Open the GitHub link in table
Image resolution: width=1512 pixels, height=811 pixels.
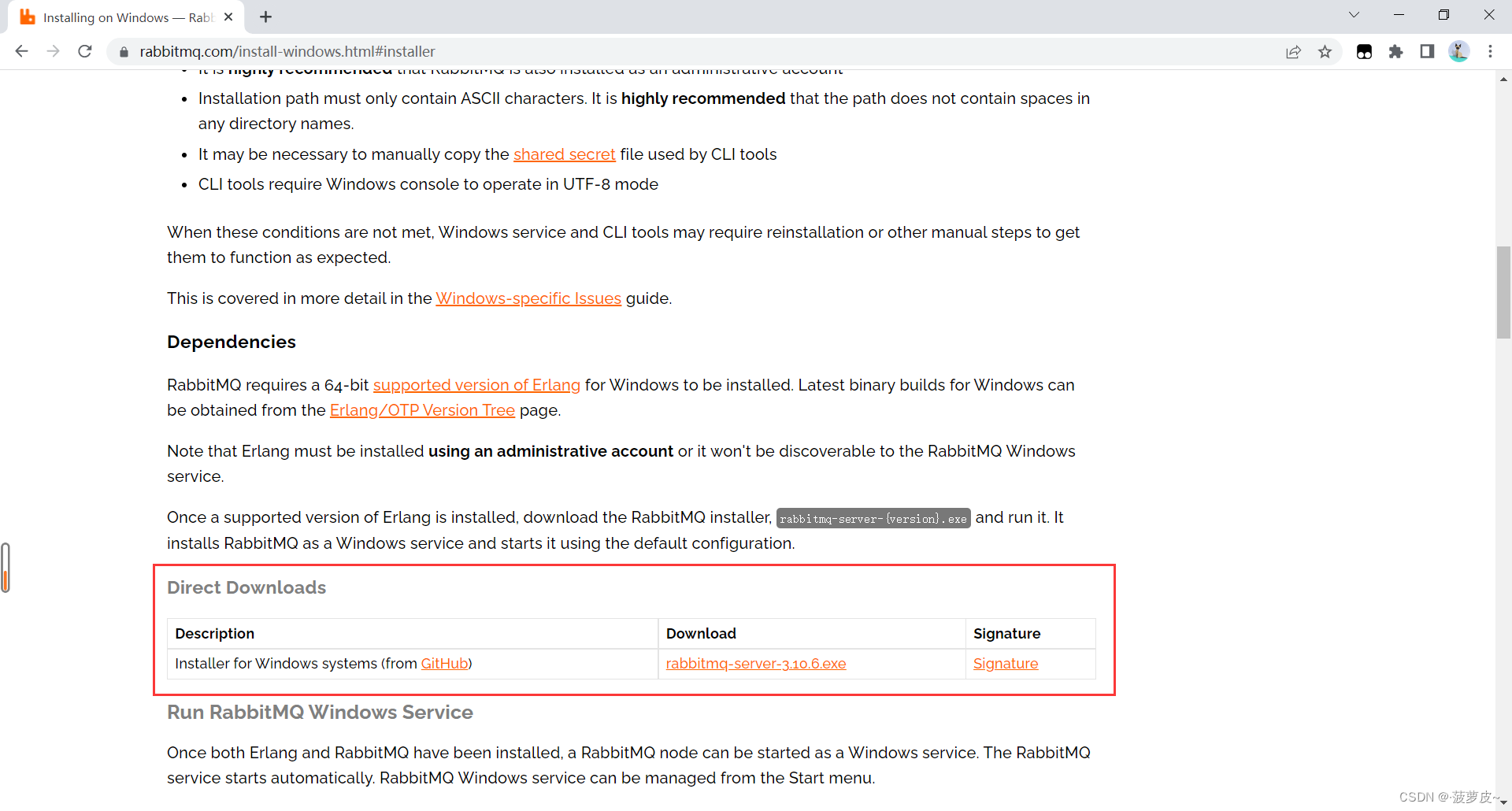(x=445, y=664)
